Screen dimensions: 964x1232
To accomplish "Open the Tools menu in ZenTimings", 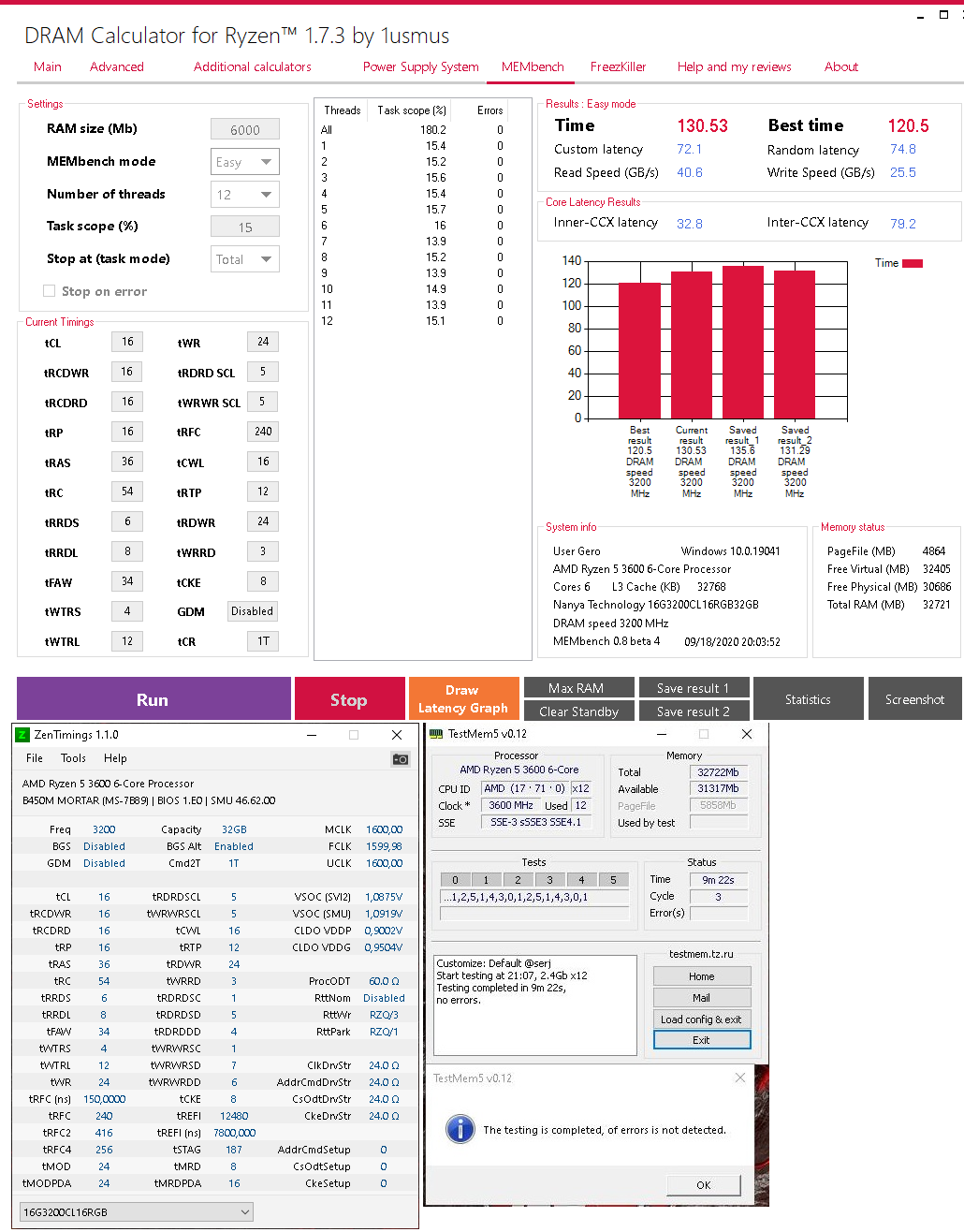I will pyautogui.click(x=72, y=757).
